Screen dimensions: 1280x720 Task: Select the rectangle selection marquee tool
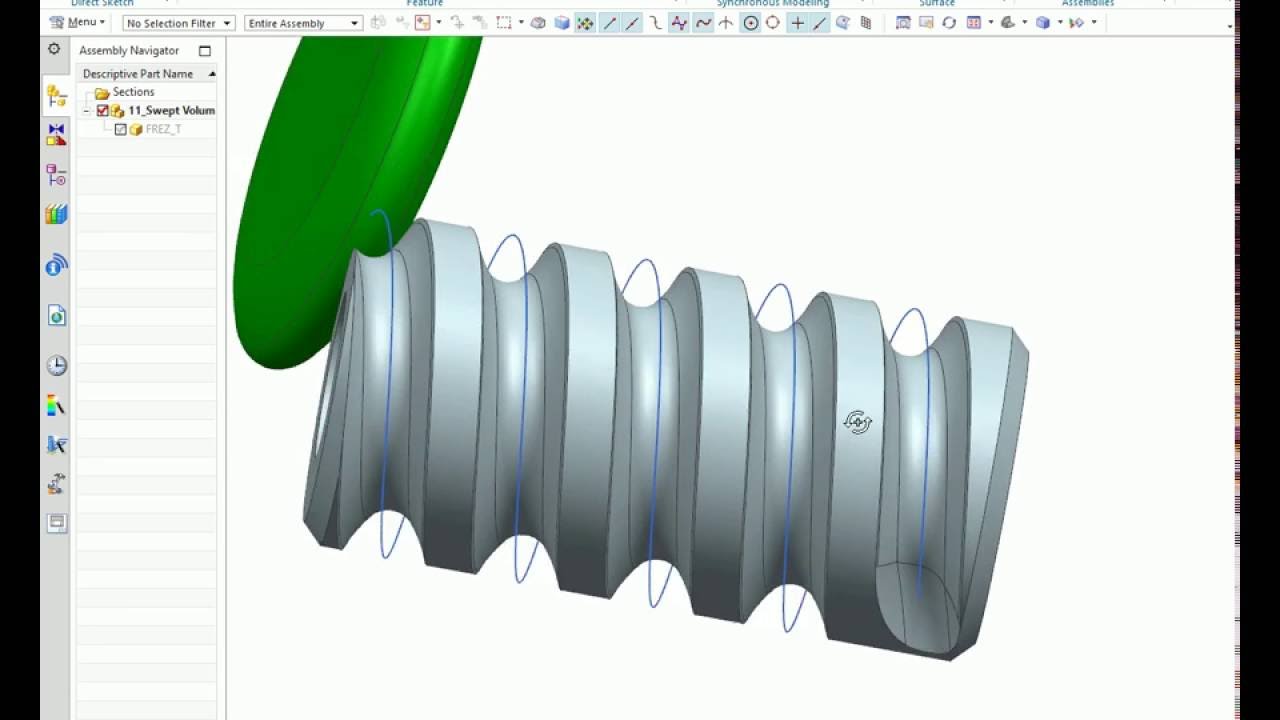tap(503, 23)
